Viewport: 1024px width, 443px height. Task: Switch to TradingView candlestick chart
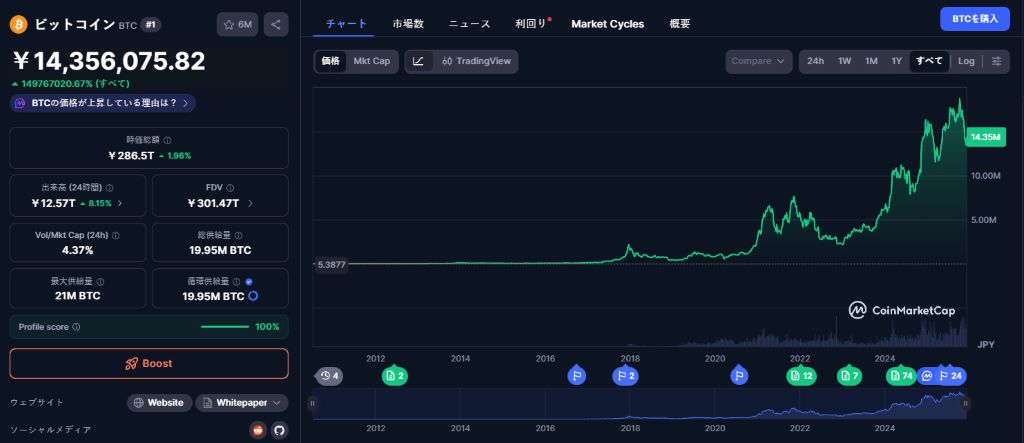pyautogui.click(x=475, y=61)
